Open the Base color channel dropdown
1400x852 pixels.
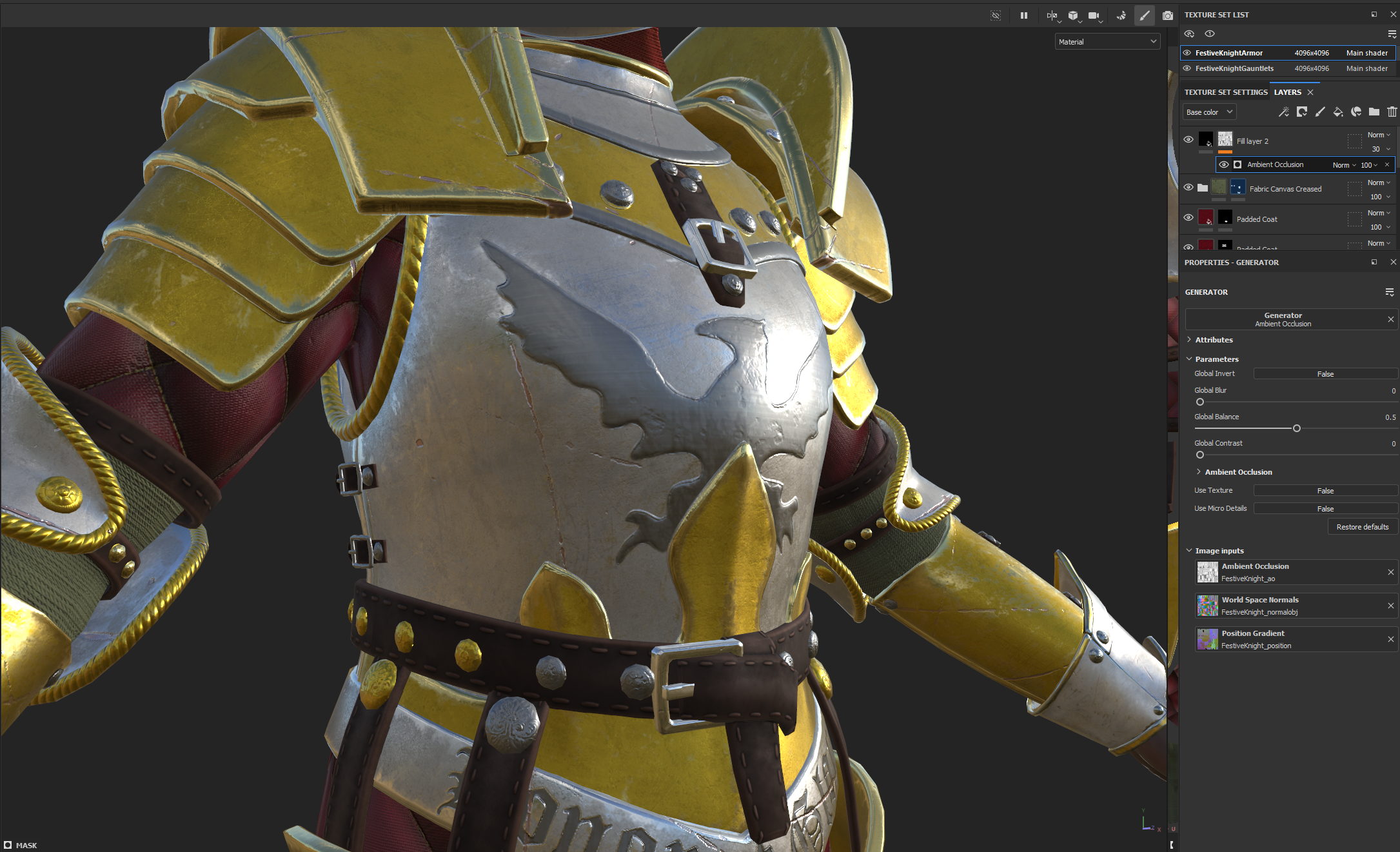tap(1209, 112)
